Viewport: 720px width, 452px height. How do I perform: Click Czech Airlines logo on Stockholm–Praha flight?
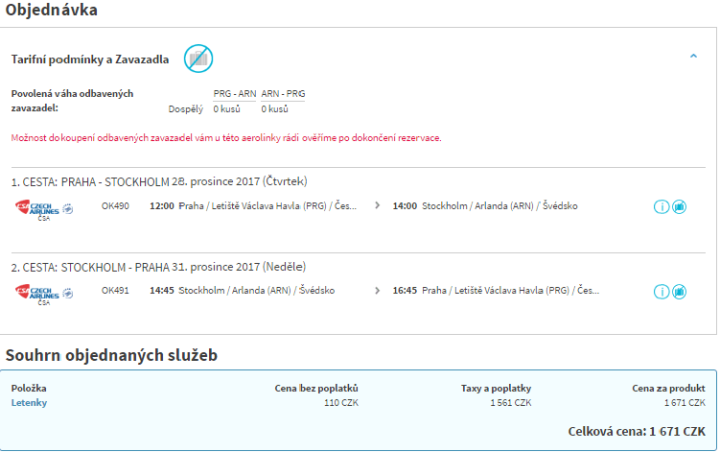click(36, 293)
